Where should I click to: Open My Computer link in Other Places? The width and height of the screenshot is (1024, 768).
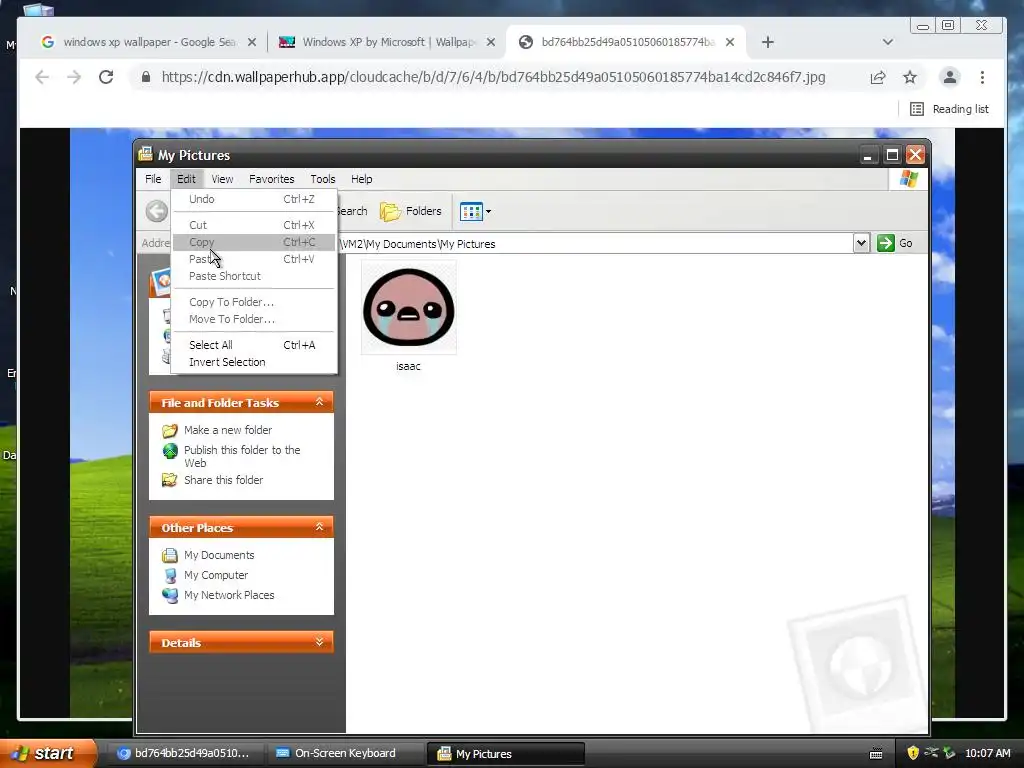click(x=216, y=575)
